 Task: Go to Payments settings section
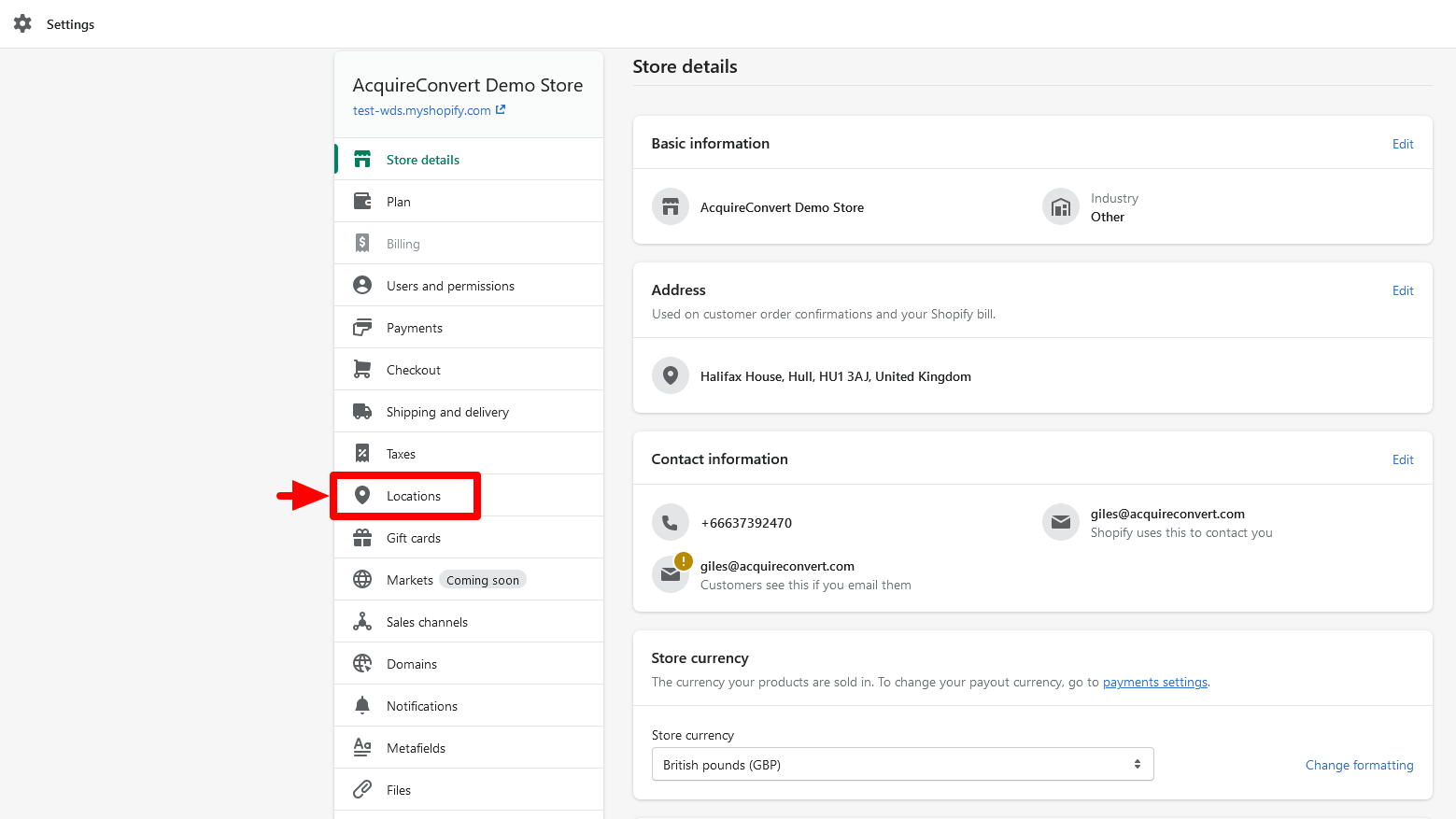click(x=415, y=328)
